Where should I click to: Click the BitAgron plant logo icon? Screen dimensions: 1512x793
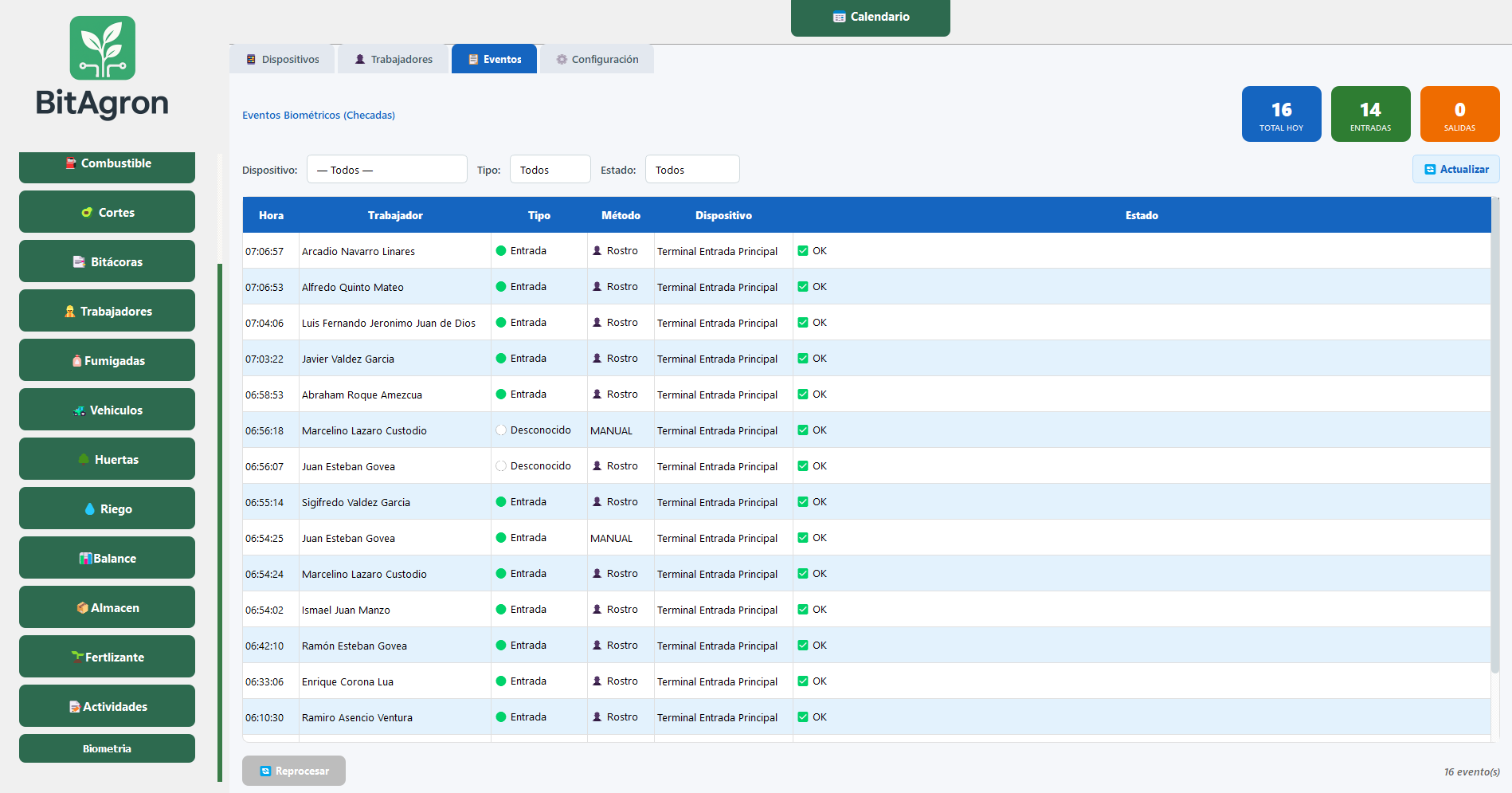tap(103, 48)
